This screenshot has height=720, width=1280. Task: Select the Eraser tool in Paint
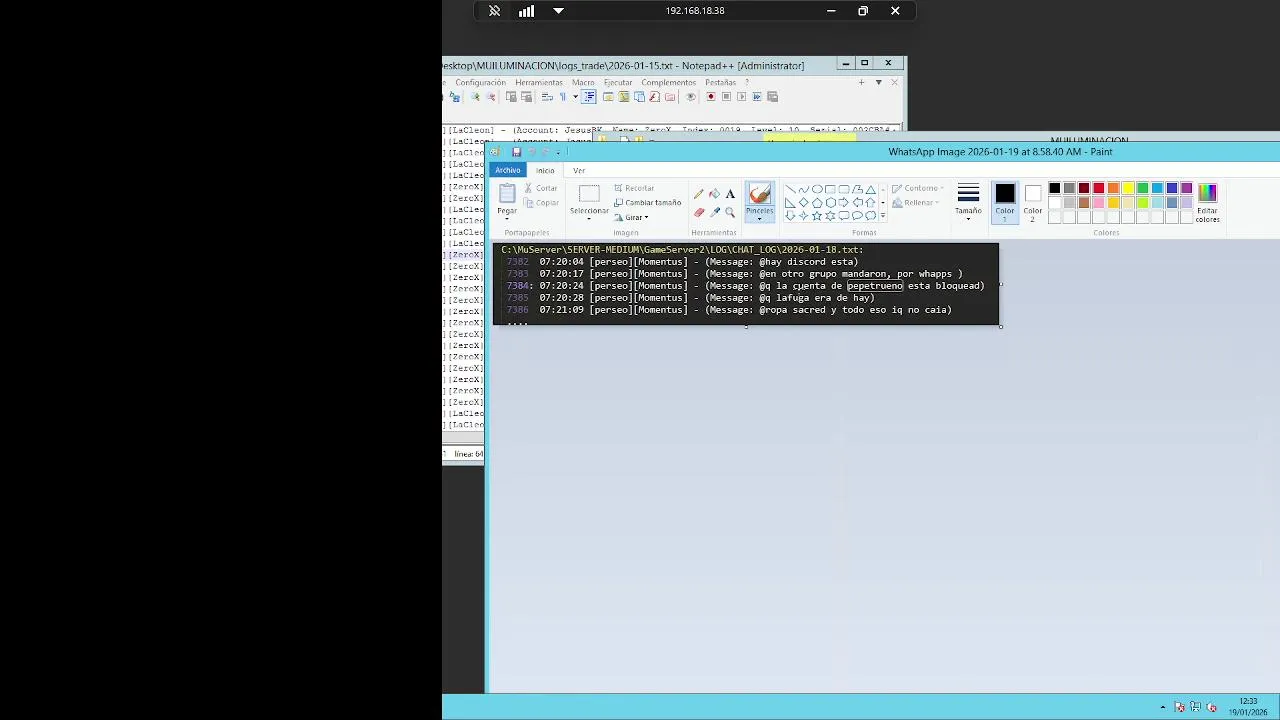699,212
